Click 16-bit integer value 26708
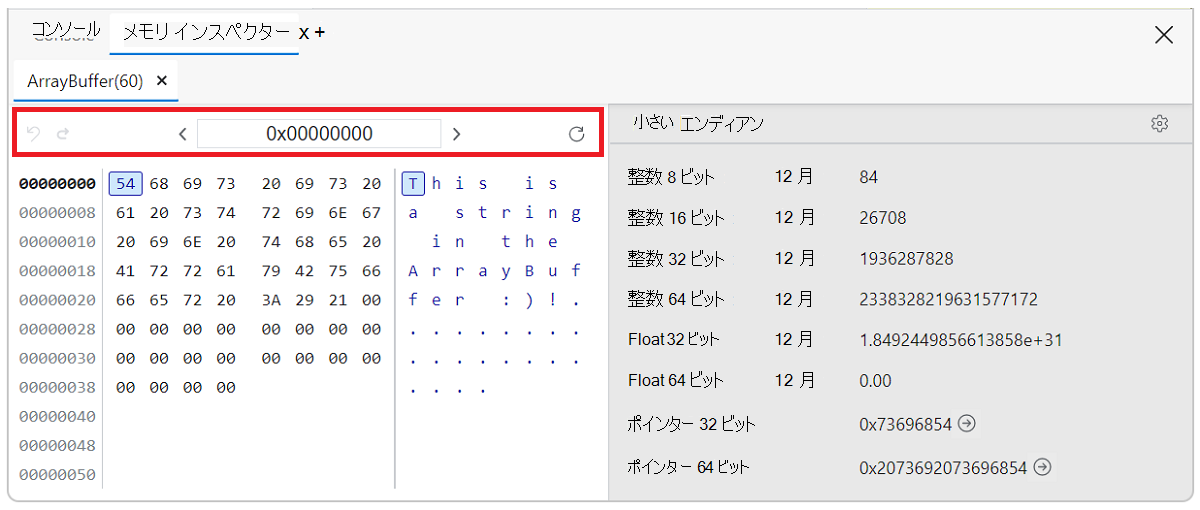Viewport: 1200px width, 510px height. [x=883, y=218]
